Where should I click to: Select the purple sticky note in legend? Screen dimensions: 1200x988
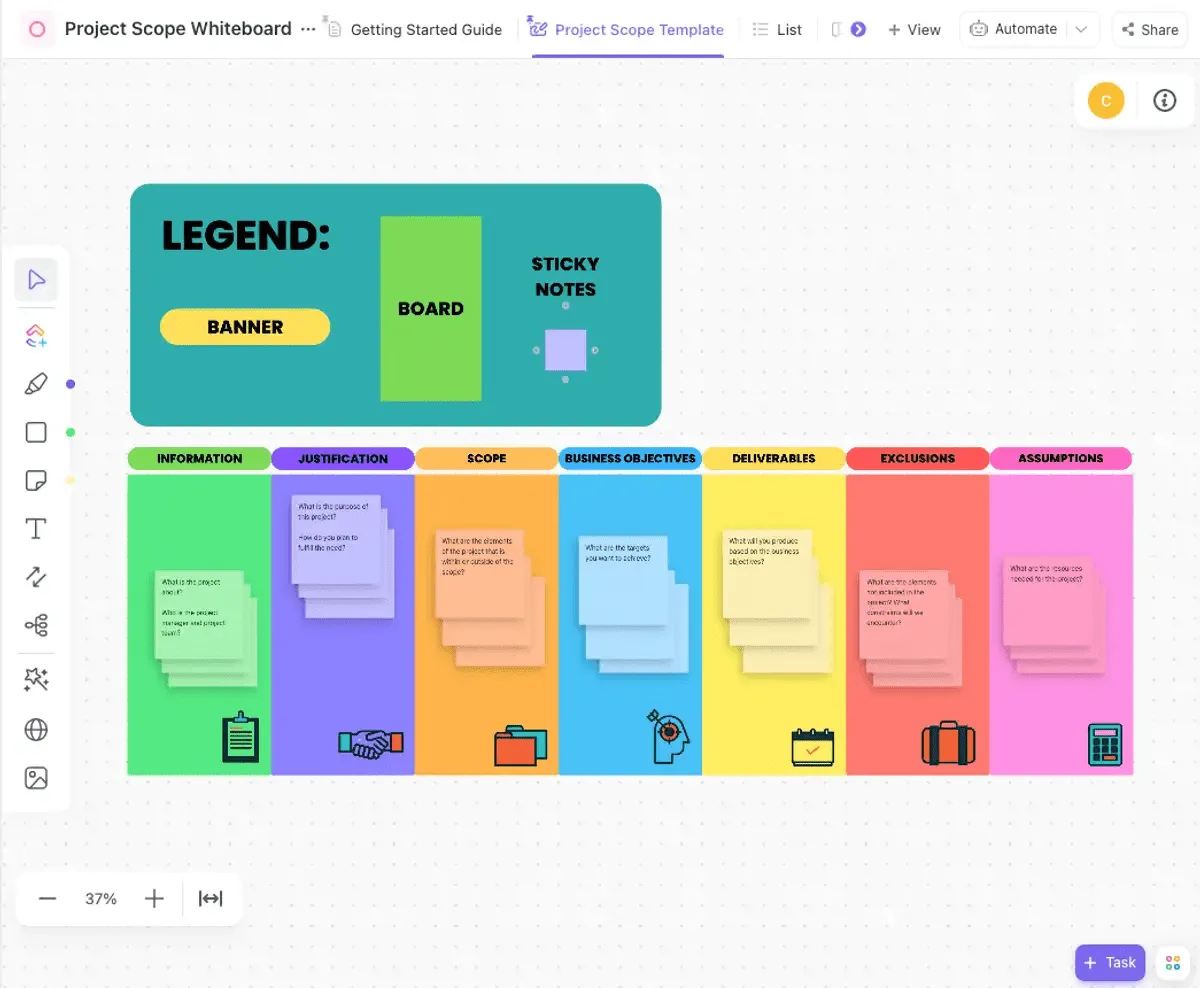(565, 350)
